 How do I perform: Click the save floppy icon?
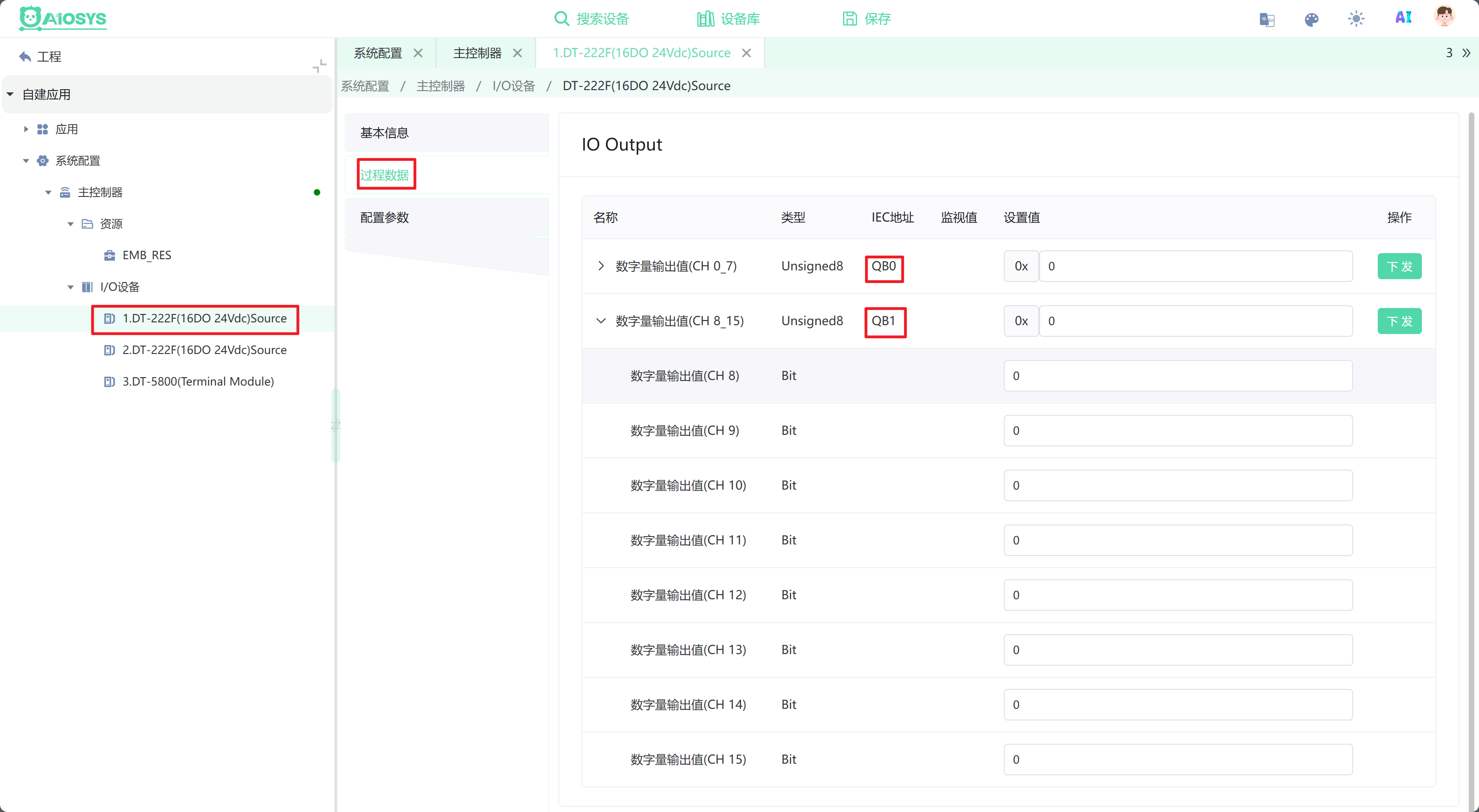(x=849, y=19)
